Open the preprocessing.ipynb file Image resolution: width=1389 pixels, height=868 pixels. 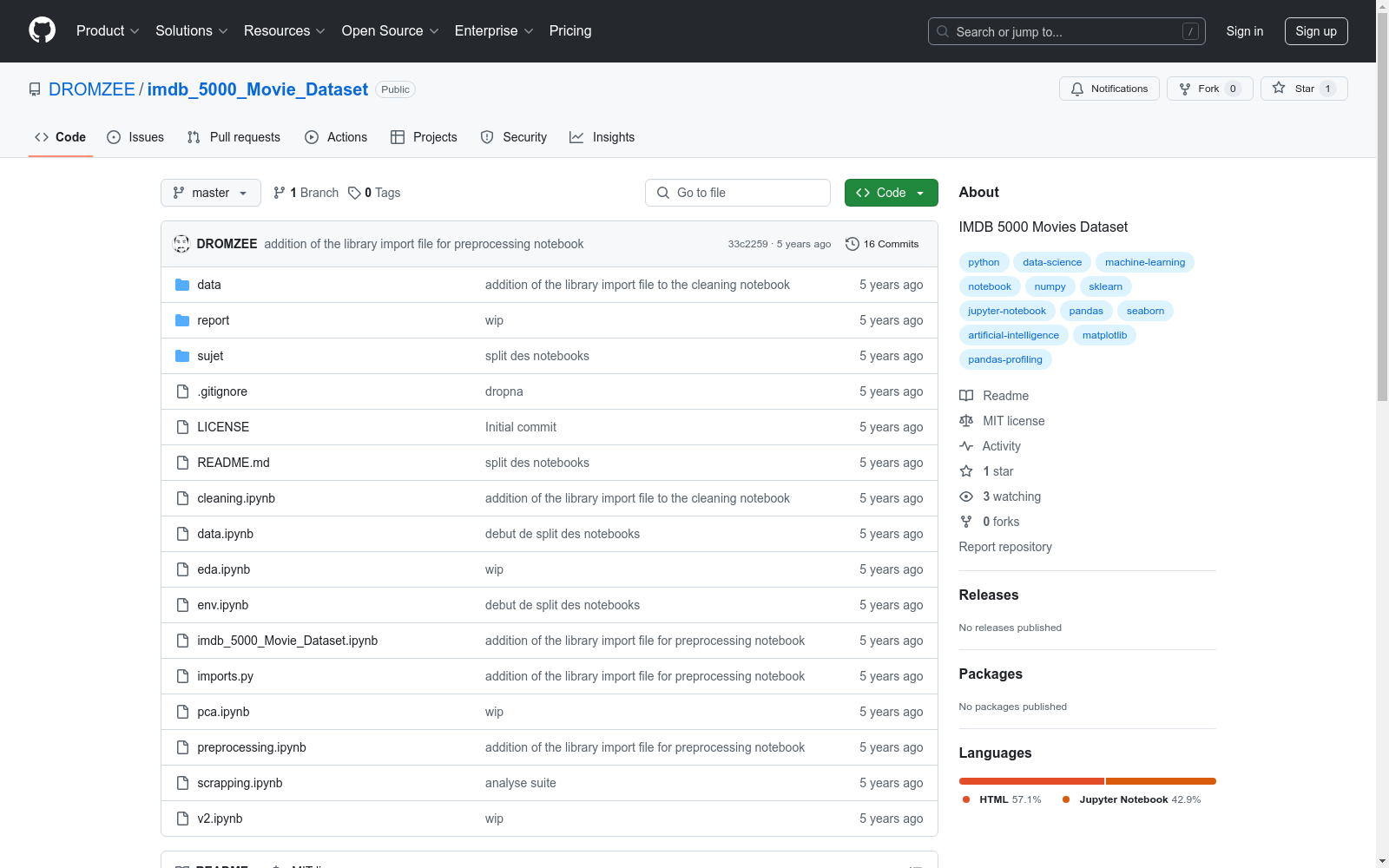[252, 747]
